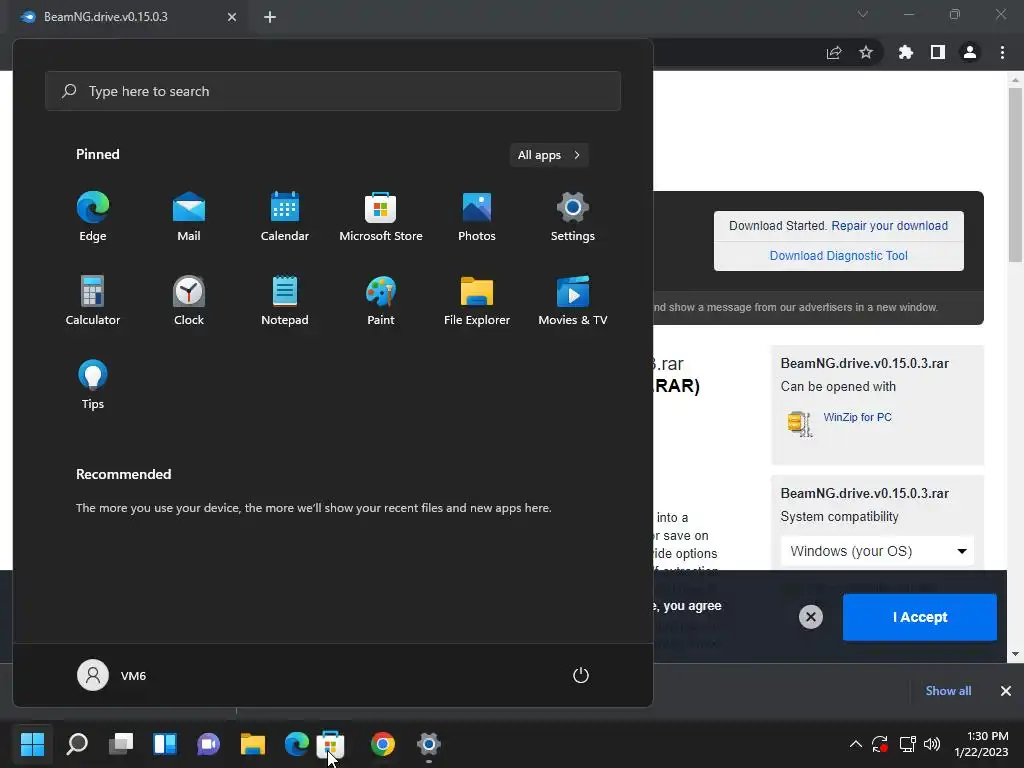The image size is (1024, 768).
Task: Toggle Chrome side panel icon
Action: pos(938,52)
